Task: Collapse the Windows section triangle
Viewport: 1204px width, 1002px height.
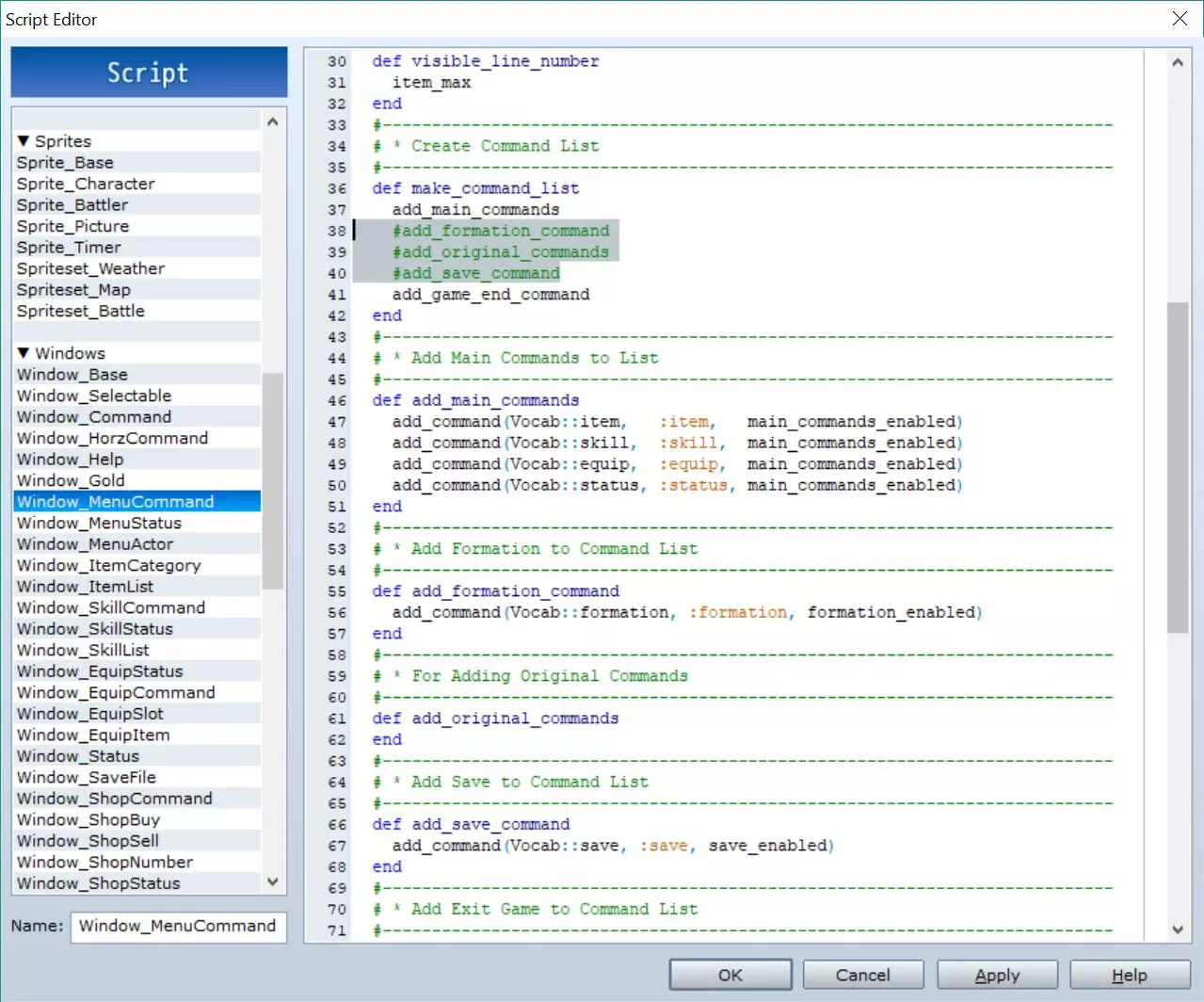Action: click(24, 353)
